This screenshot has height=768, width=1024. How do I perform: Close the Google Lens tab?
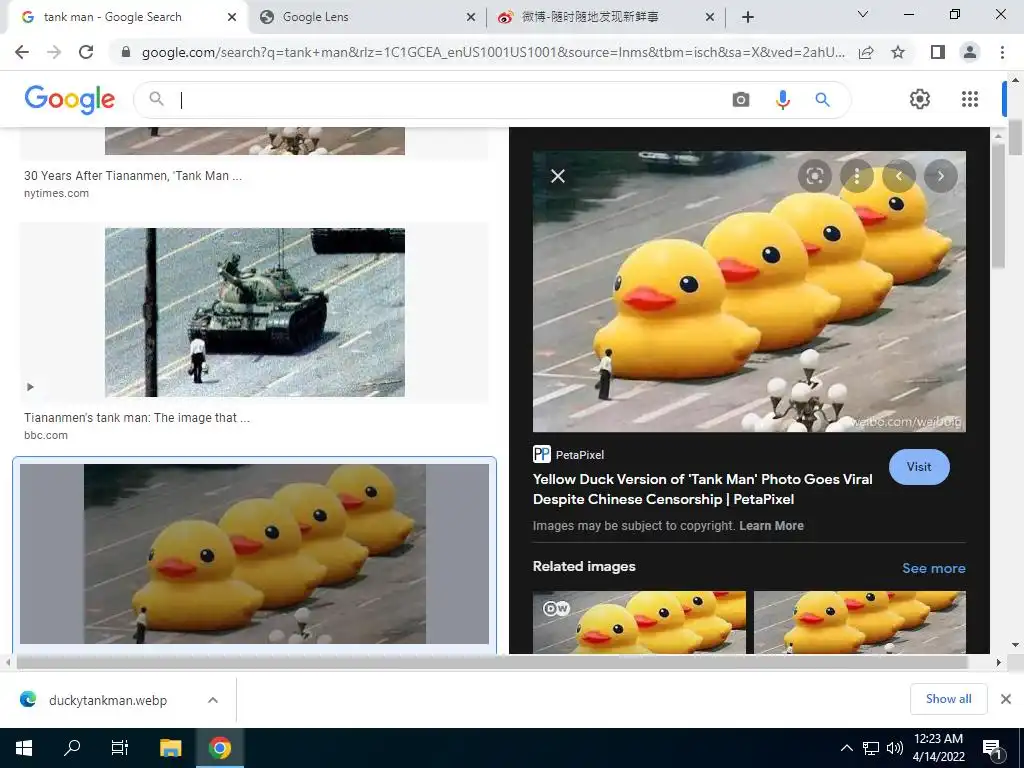[471, 17]
